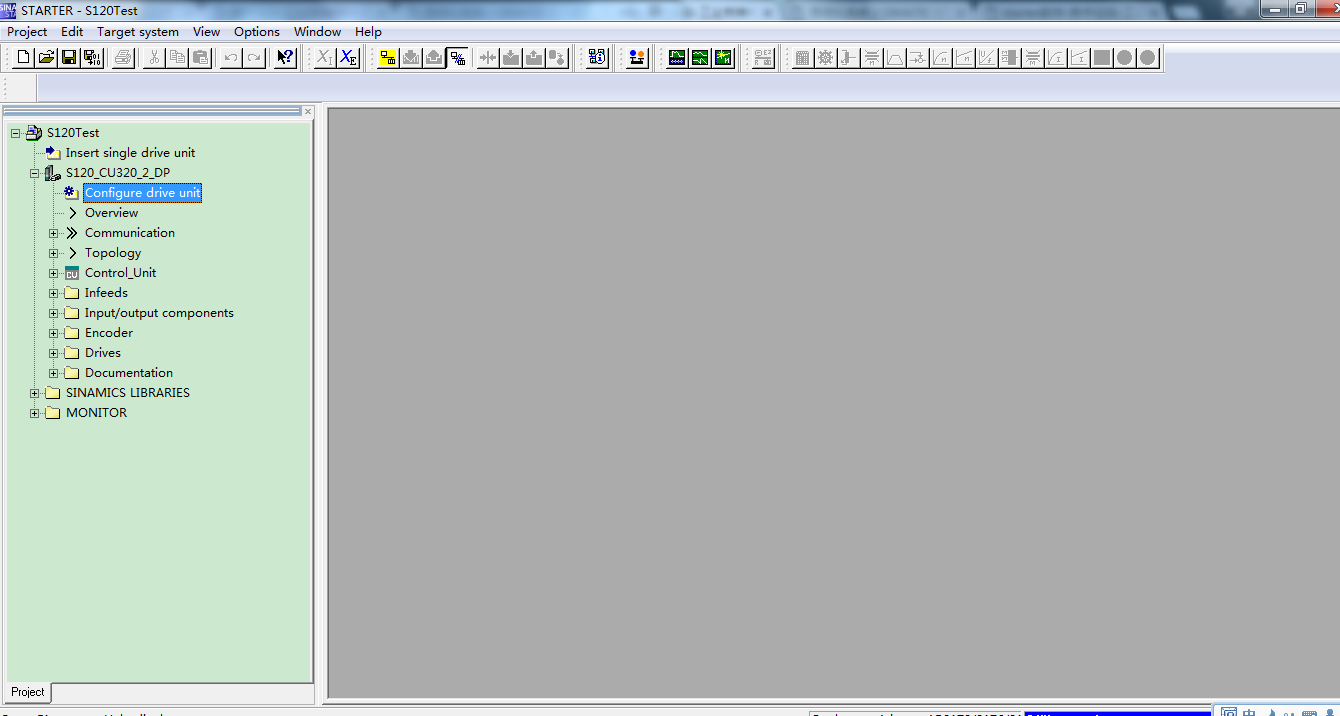Click the save and compile all icon
1340x716 pixels.
tap(92, 58)
